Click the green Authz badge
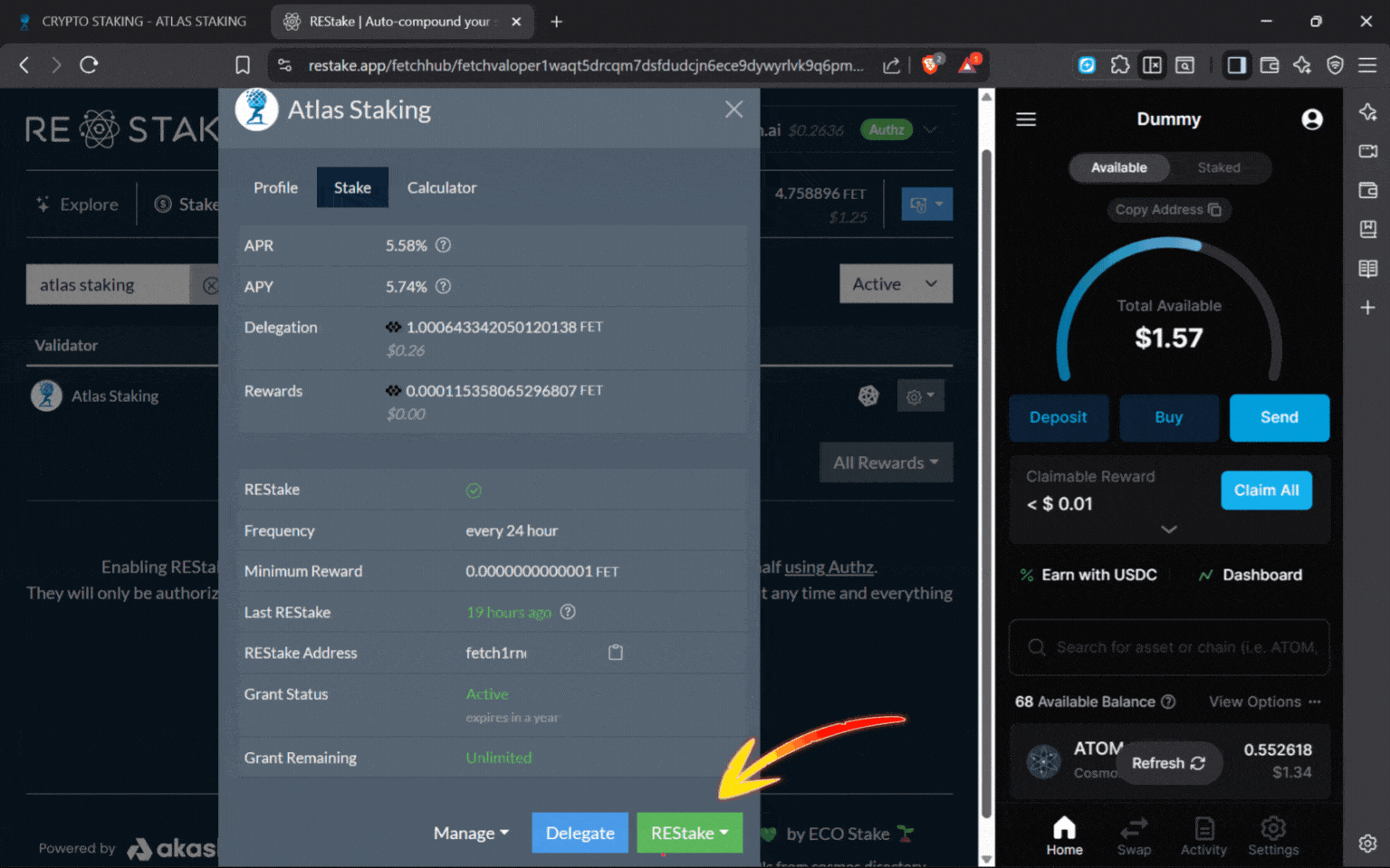The height and width of the screenshot is (868, 1390). (886, 129)
